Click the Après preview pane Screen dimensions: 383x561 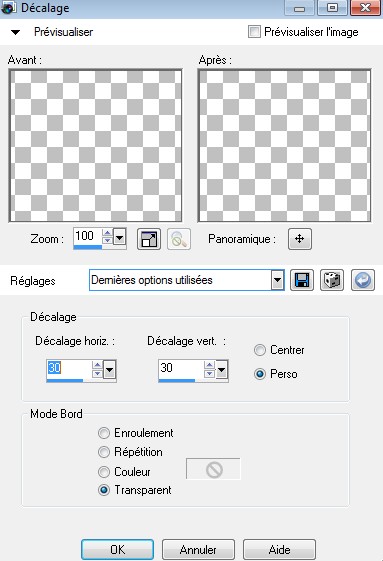(284, 145)
